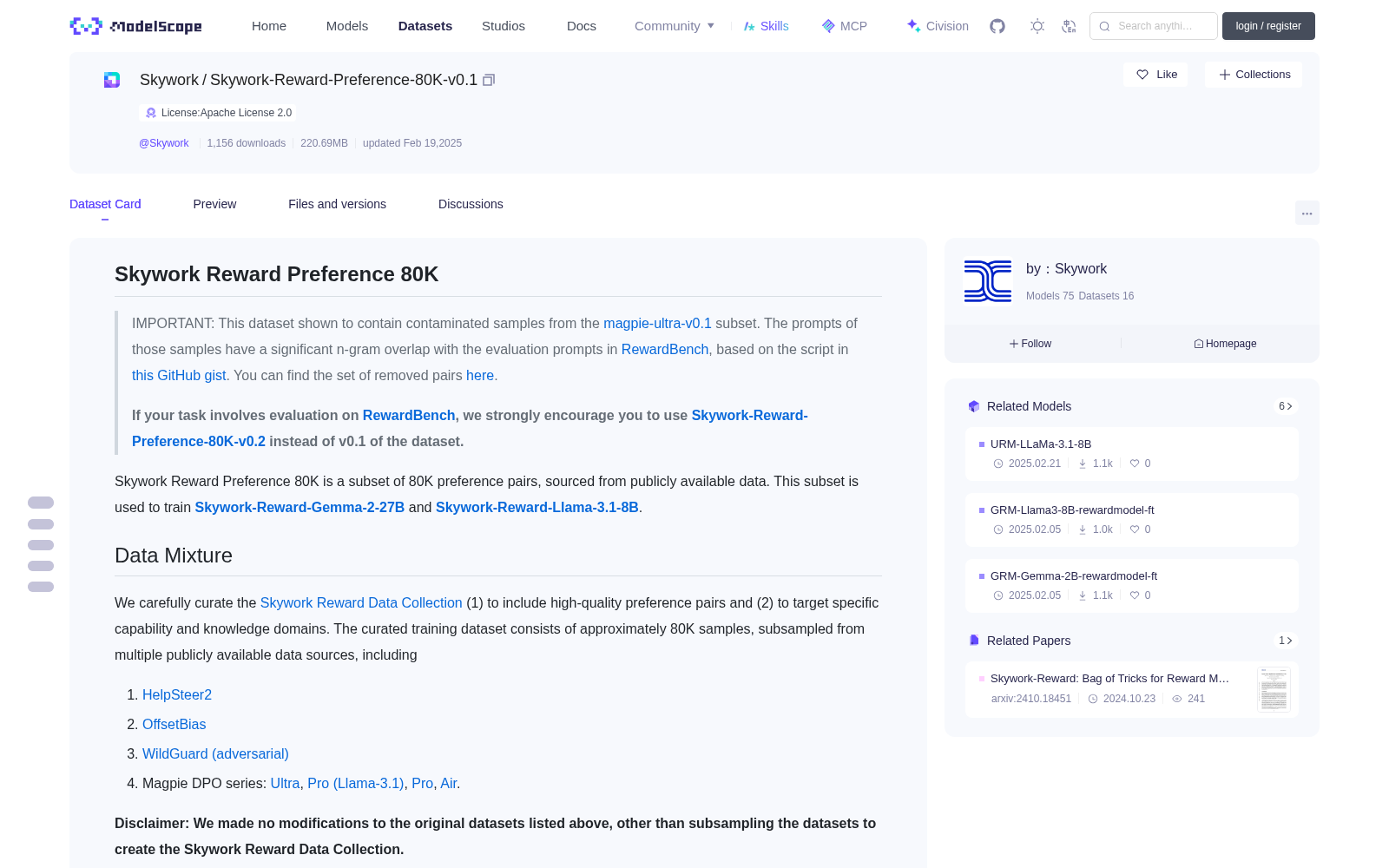
Task: Open the WildGuard (adversarial) link
Action: 215,753
